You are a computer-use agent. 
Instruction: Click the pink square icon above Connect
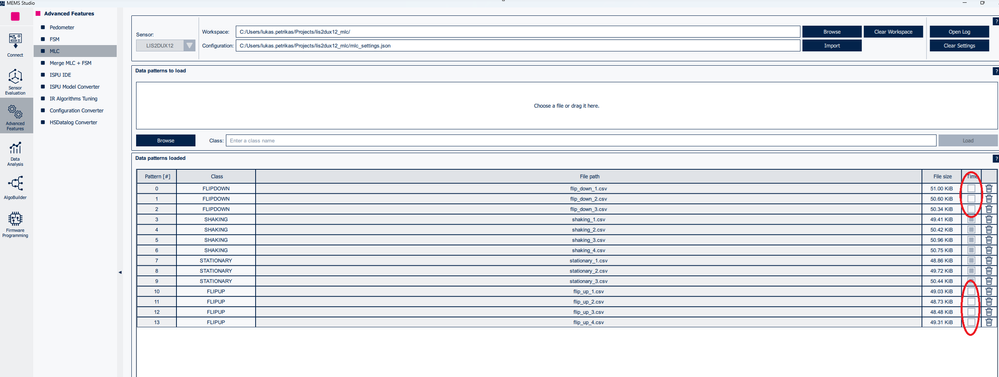[15, 17]
